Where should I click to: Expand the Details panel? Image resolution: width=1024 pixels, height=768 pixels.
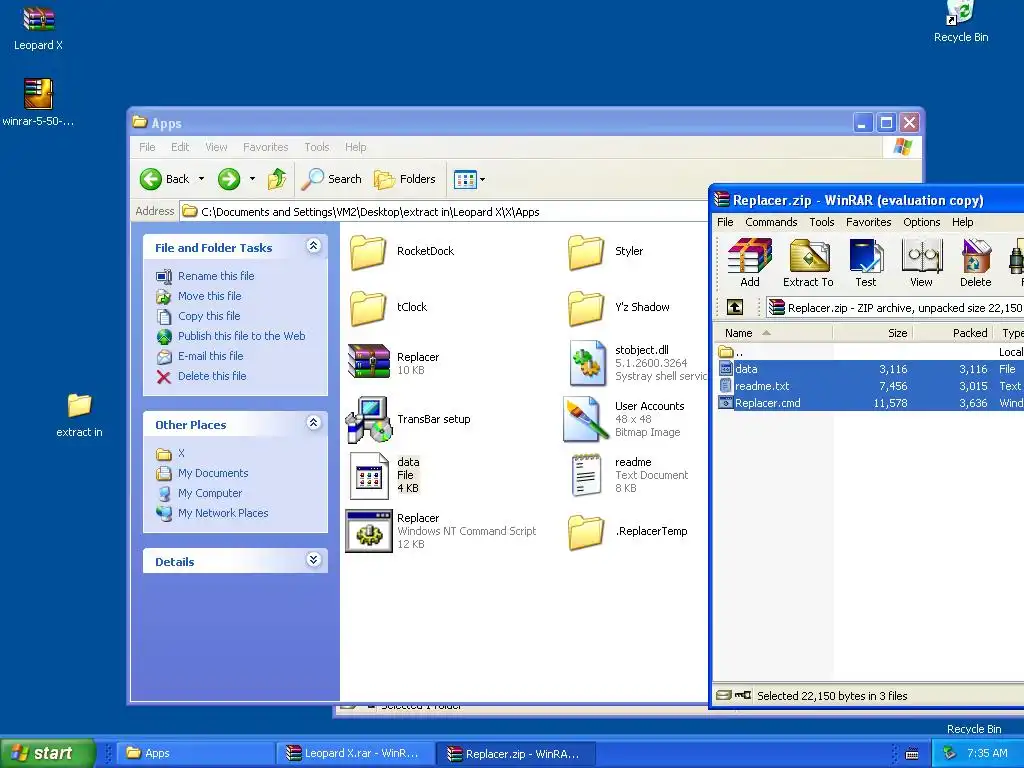[313, 560]
